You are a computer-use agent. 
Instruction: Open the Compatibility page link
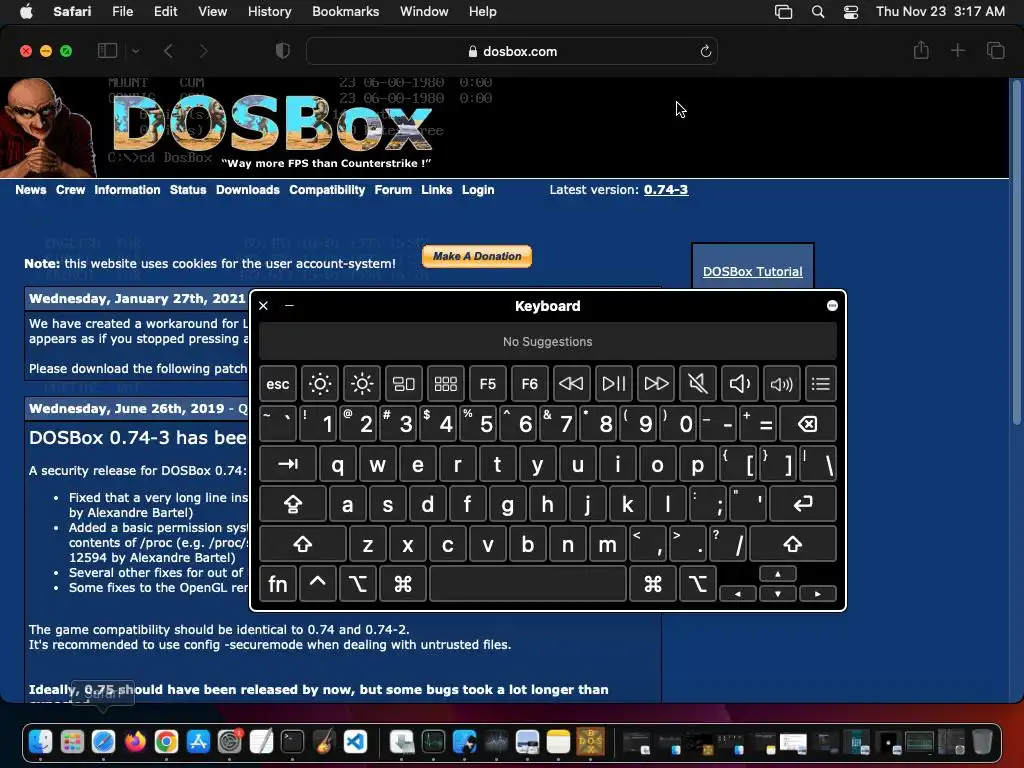point(327,190)
